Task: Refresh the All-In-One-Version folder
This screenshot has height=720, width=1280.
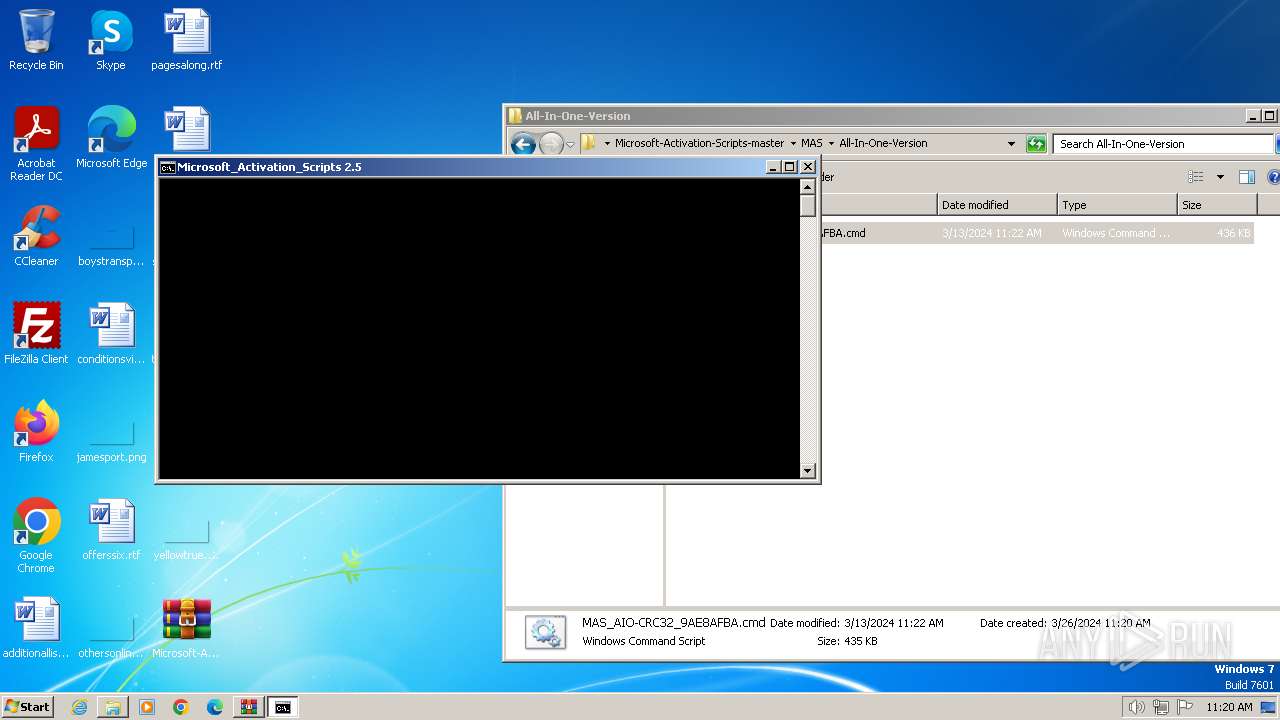Action: (1036, 144)
